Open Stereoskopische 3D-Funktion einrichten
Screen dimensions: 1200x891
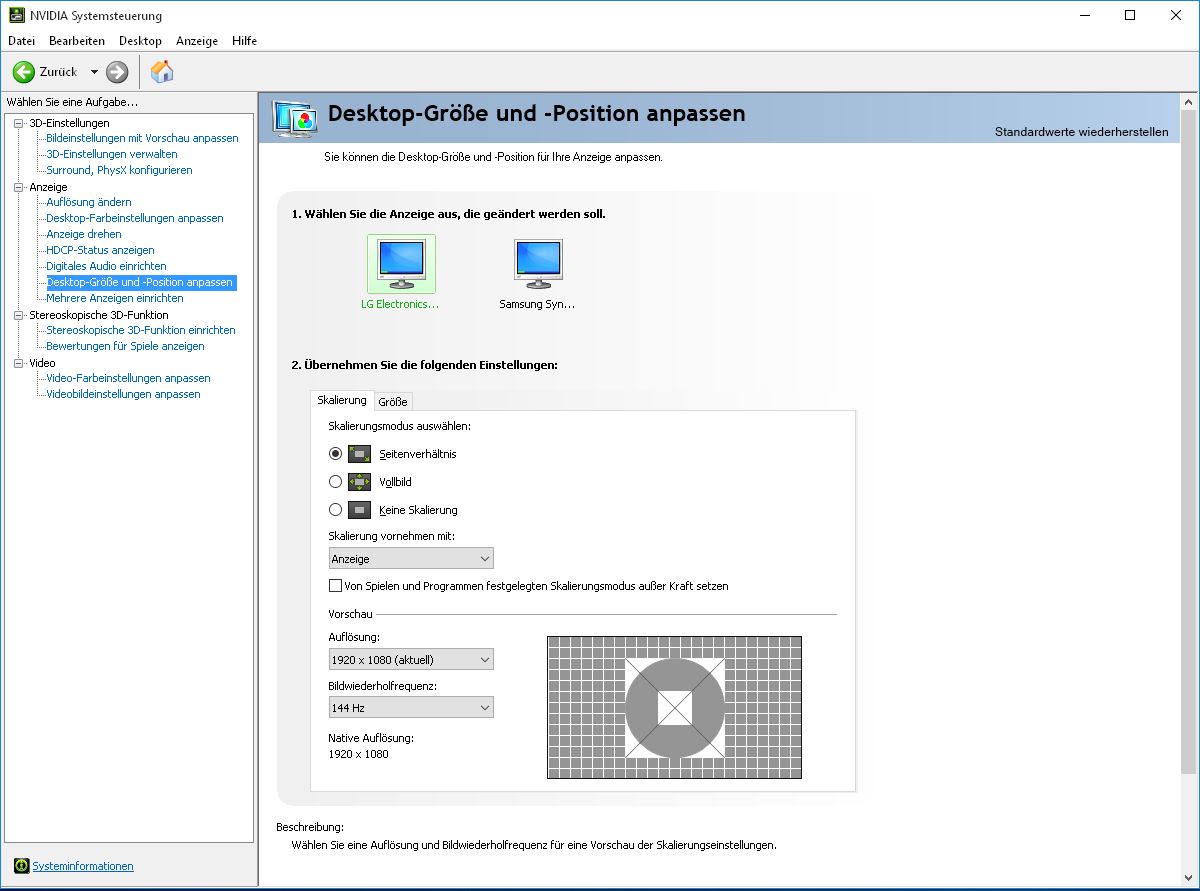[x=141, y=330]
